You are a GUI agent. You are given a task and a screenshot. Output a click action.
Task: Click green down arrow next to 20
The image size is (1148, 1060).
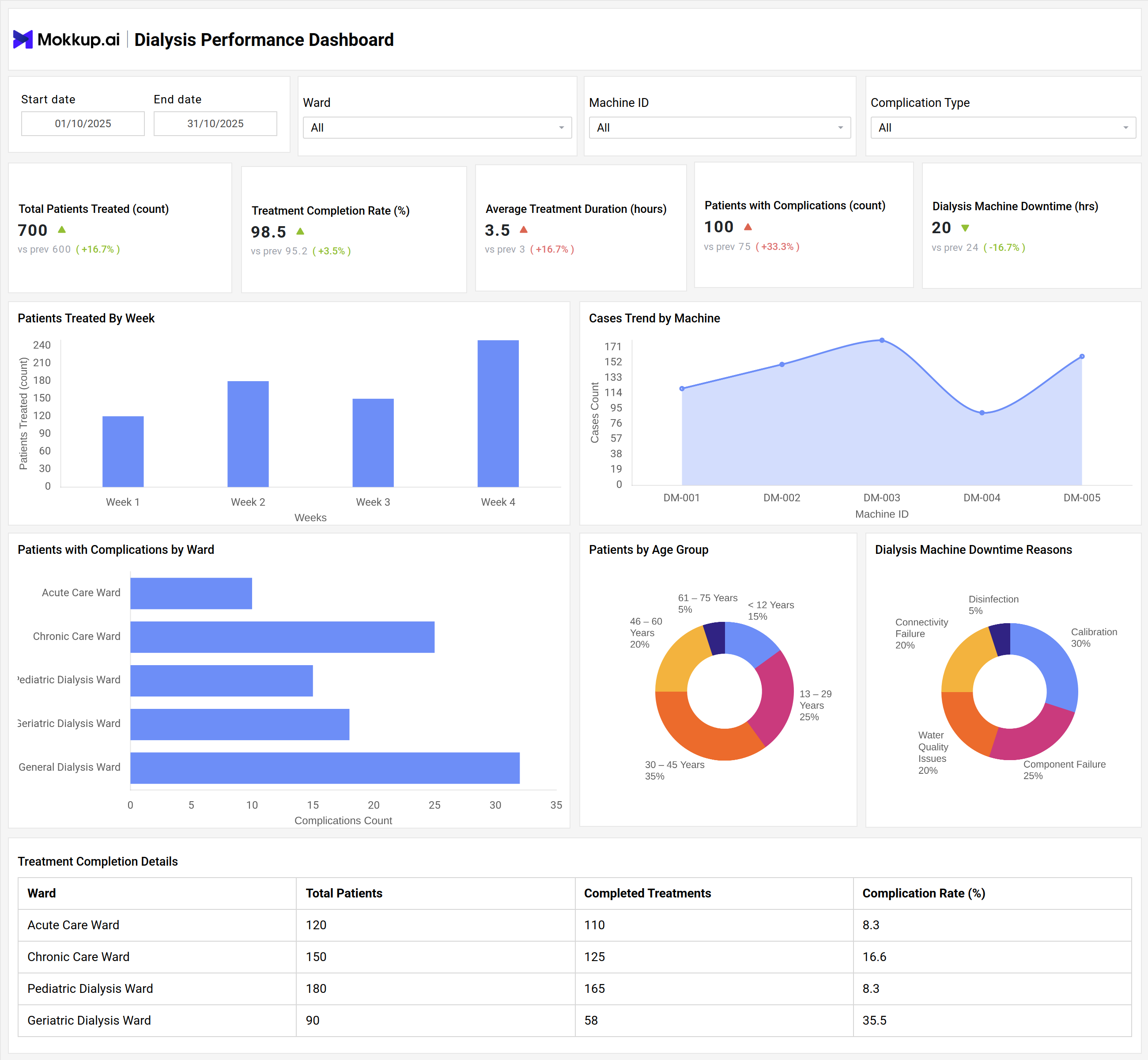tap(965, 228)
